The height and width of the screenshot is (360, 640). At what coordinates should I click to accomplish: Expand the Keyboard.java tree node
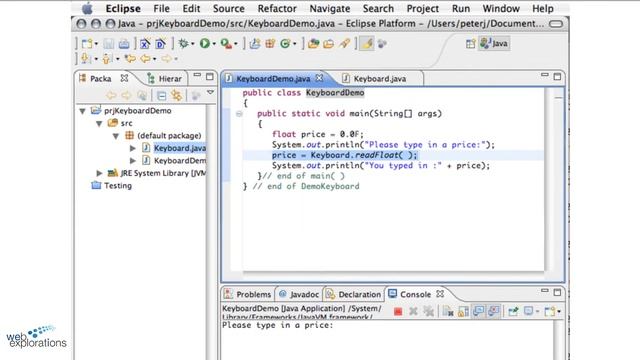[x=133, y=148]
